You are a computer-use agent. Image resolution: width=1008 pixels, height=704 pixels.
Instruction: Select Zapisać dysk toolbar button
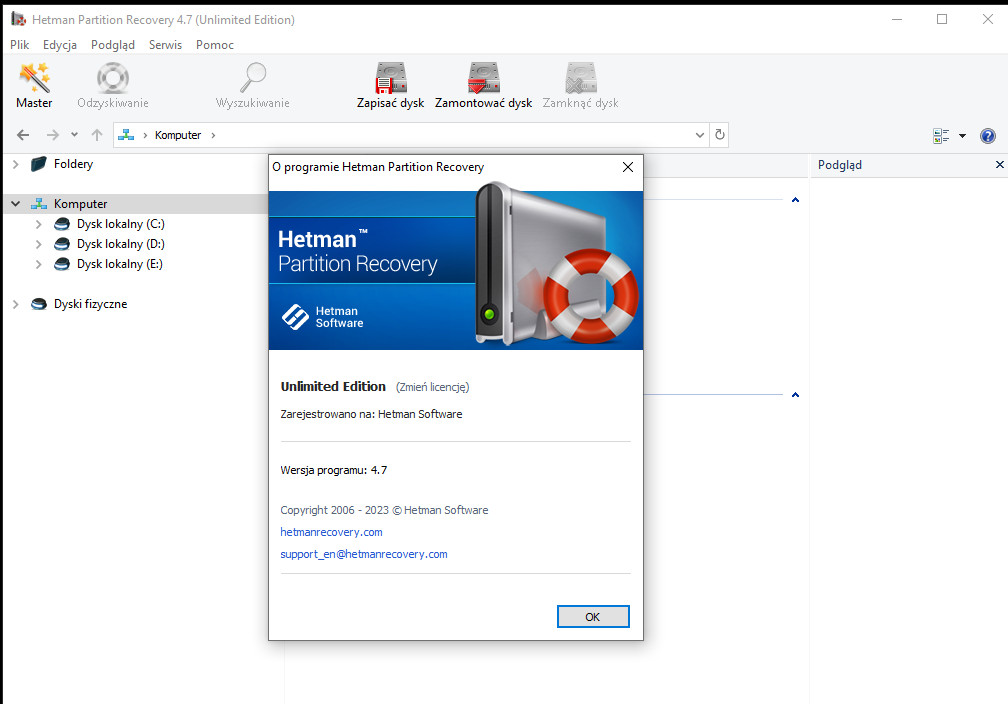coord(390,86)
